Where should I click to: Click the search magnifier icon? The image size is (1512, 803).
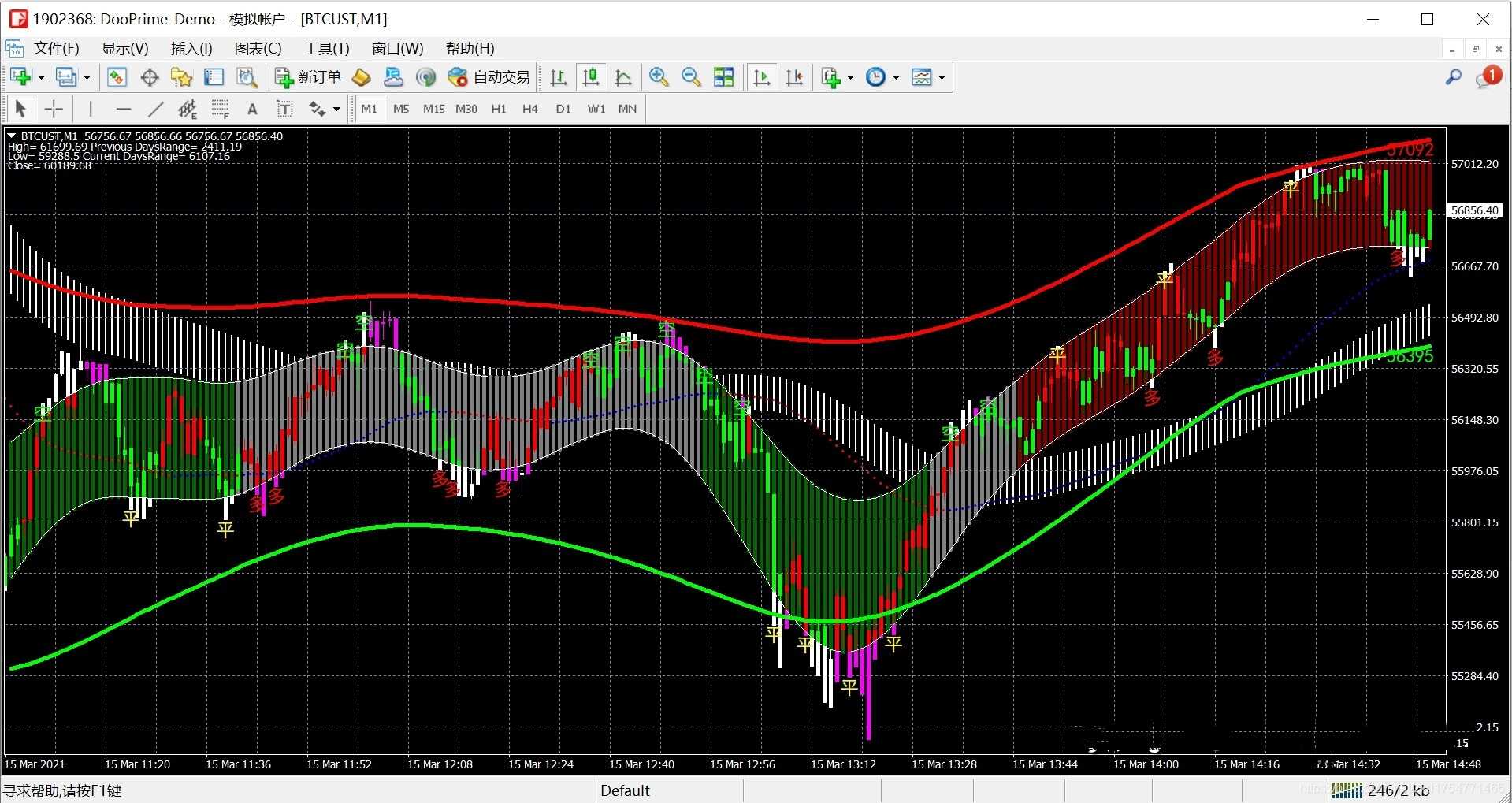pos(1453,77)
